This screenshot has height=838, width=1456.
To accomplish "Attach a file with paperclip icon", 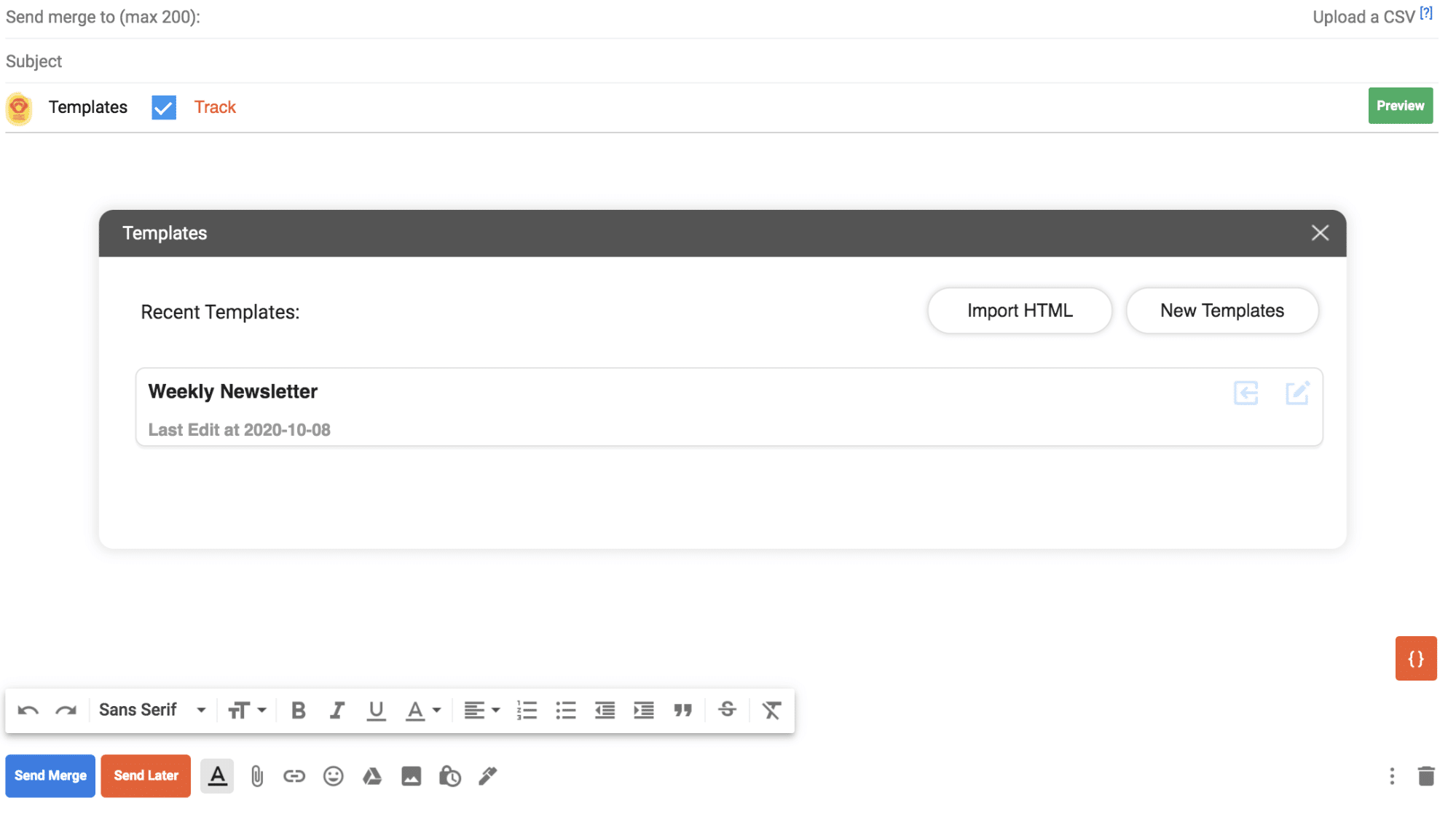I will click(256, 777).
